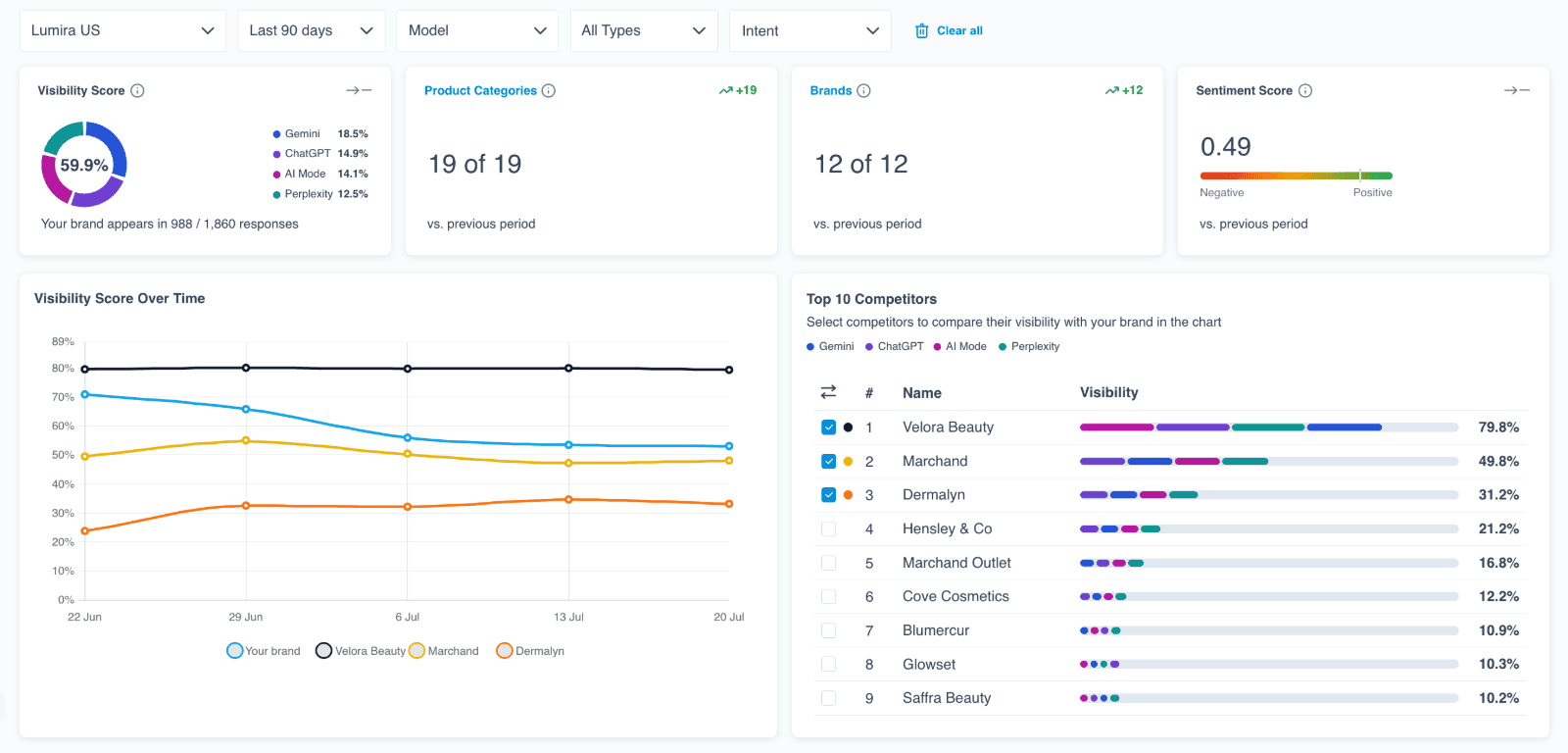
Task: Click the Visibility Score donut chart
Action: (x=84, y=165)
